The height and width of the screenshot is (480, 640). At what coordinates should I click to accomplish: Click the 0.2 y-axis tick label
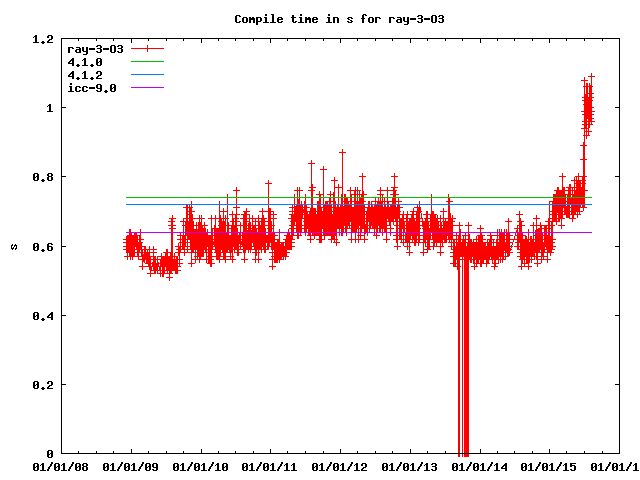click(x=42, y=385)
